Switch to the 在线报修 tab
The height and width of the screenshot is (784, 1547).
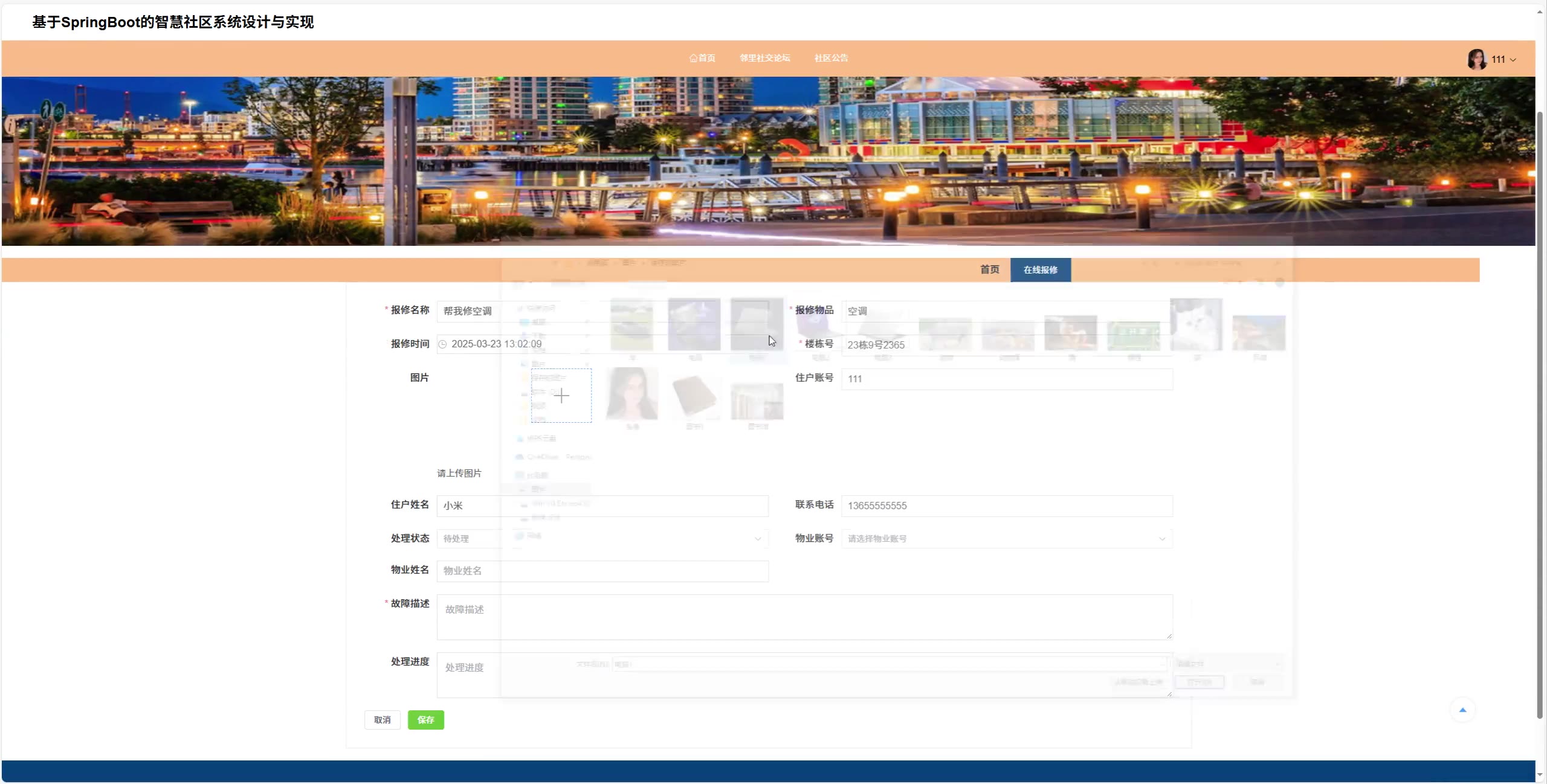pos(1040,270)
